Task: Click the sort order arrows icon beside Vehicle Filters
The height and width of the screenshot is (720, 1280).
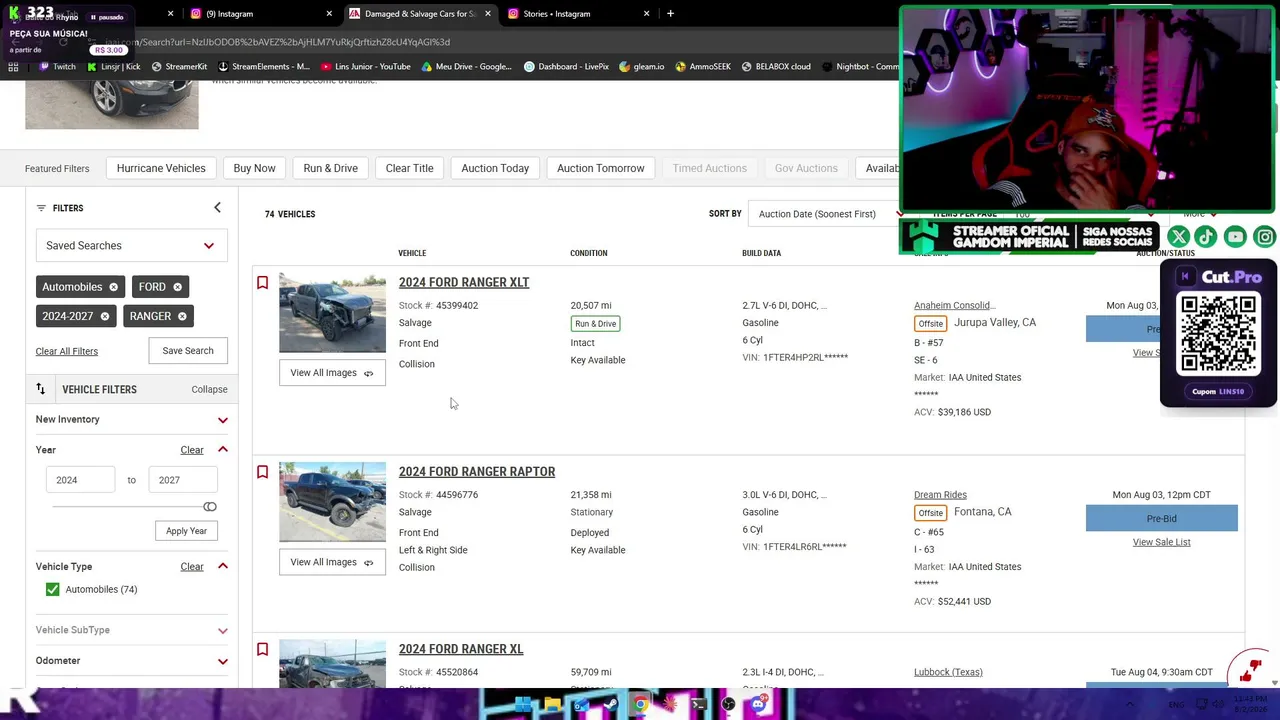Action: 41,389
